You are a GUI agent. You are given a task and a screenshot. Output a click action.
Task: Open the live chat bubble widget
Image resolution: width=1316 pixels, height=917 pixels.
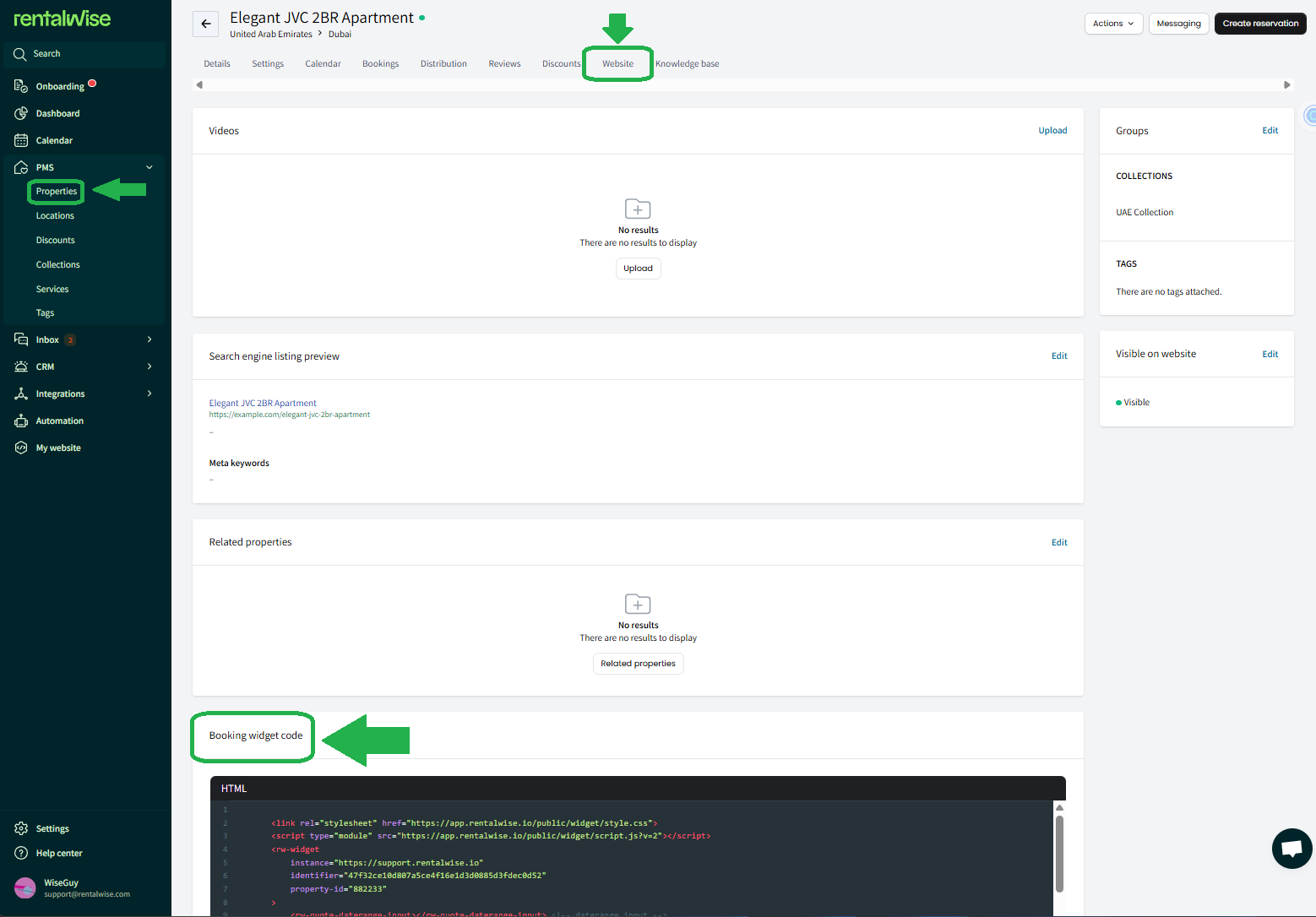[1292, 848]
